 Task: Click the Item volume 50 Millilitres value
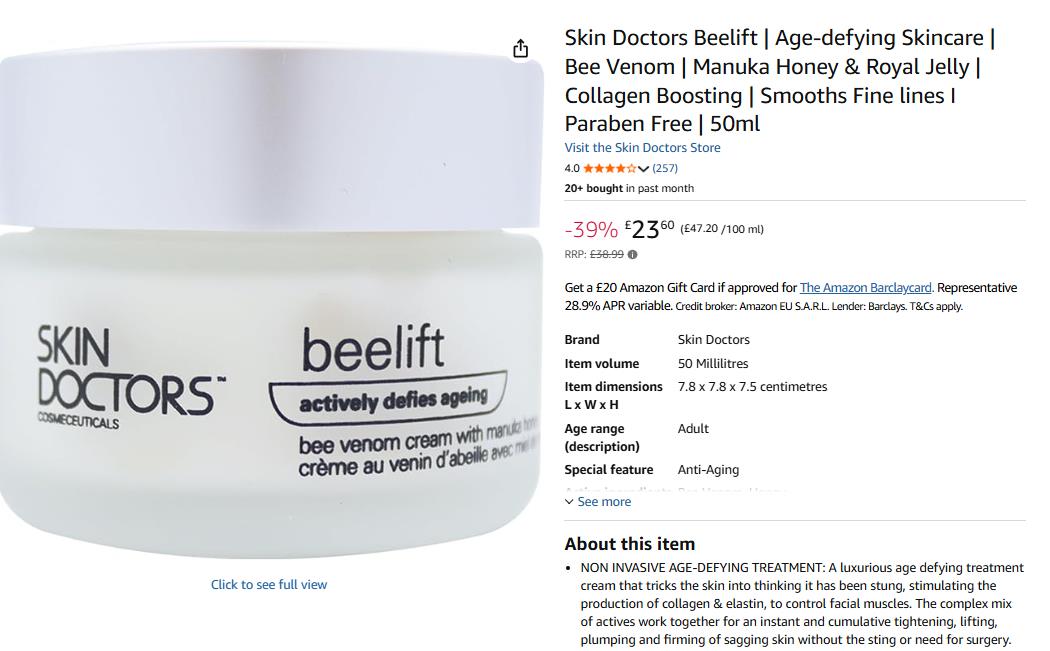click(712, 364)
